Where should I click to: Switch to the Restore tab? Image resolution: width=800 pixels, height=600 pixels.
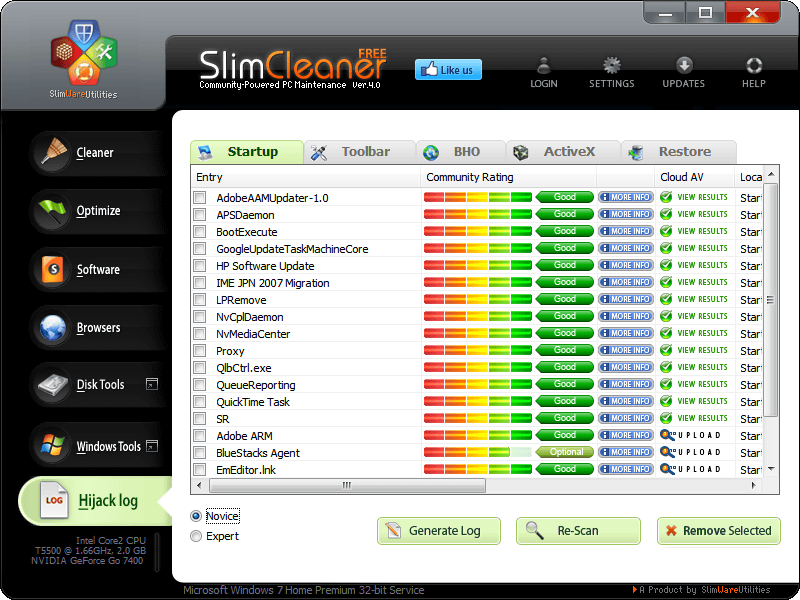pyautogui.click(x=679, y=152)
